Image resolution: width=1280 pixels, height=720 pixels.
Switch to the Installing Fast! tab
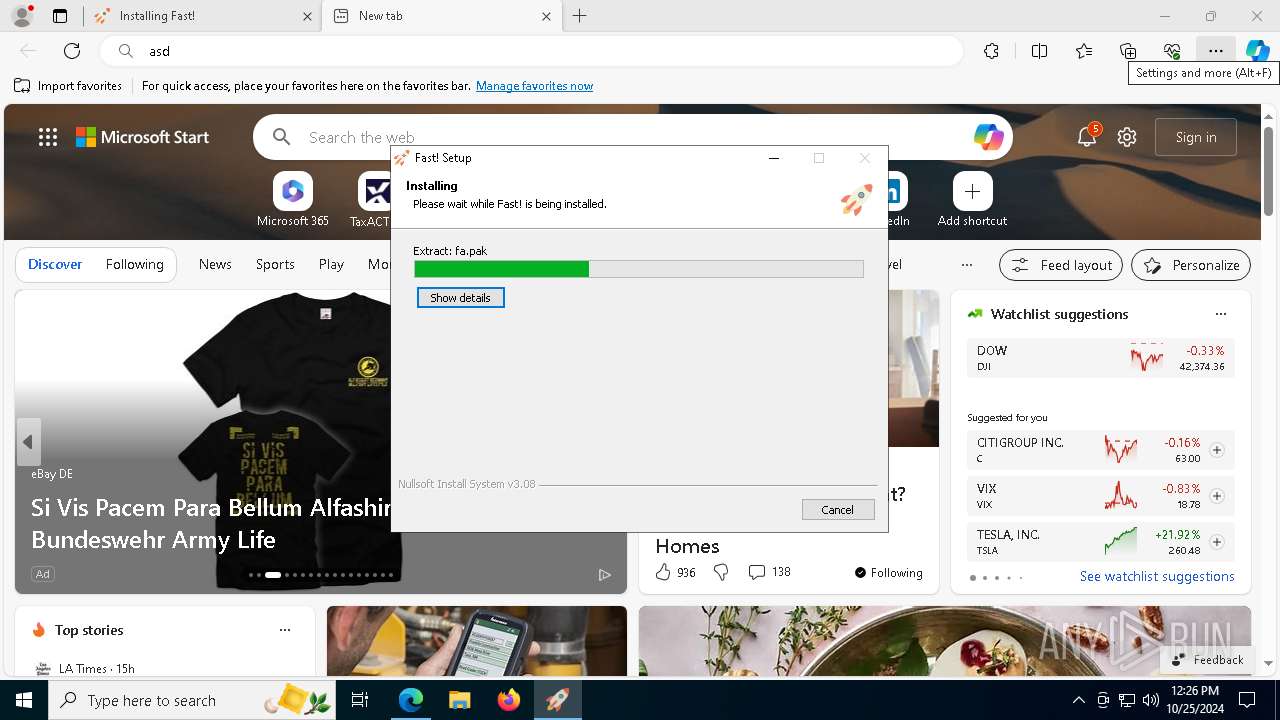203,16
